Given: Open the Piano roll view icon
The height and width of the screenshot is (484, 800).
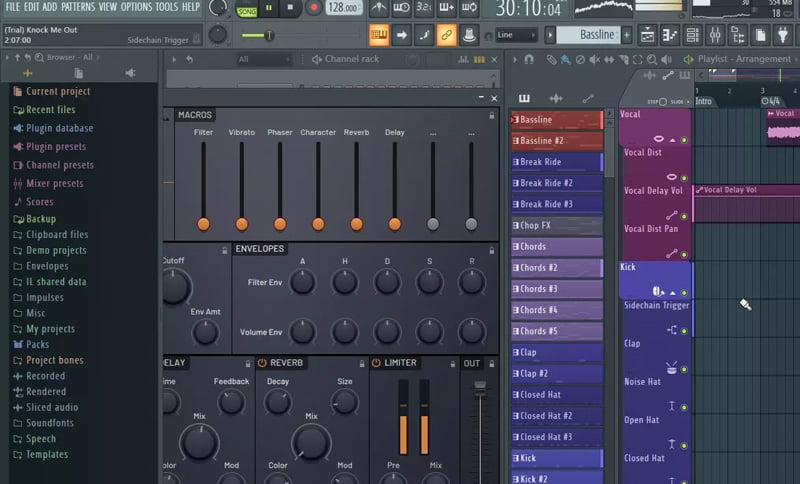Looking at the screenshot, I should [669, 35].
